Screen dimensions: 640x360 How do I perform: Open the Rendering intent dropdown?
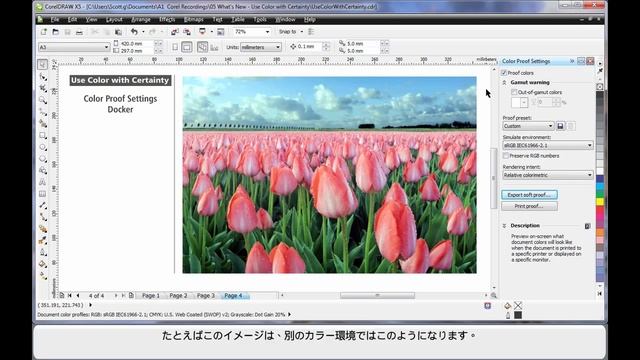[548, 175]
